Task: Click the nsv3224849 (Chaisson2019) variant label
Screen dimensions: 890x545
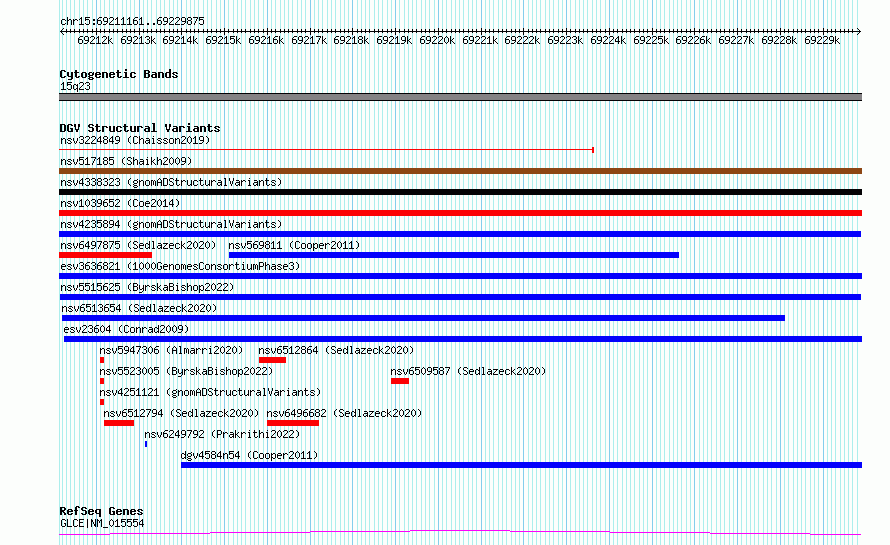Action: pyautogui.click(x=135, y=140)
